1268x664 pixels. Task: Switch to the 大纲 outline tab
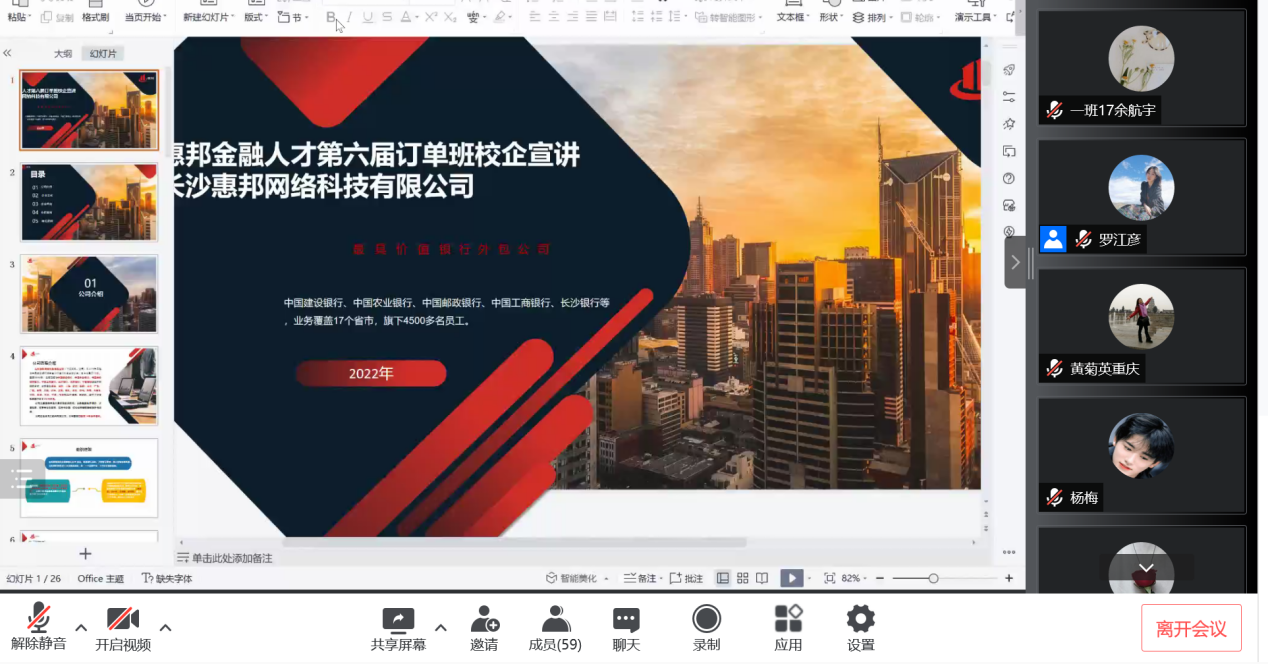tap(63, 54)
